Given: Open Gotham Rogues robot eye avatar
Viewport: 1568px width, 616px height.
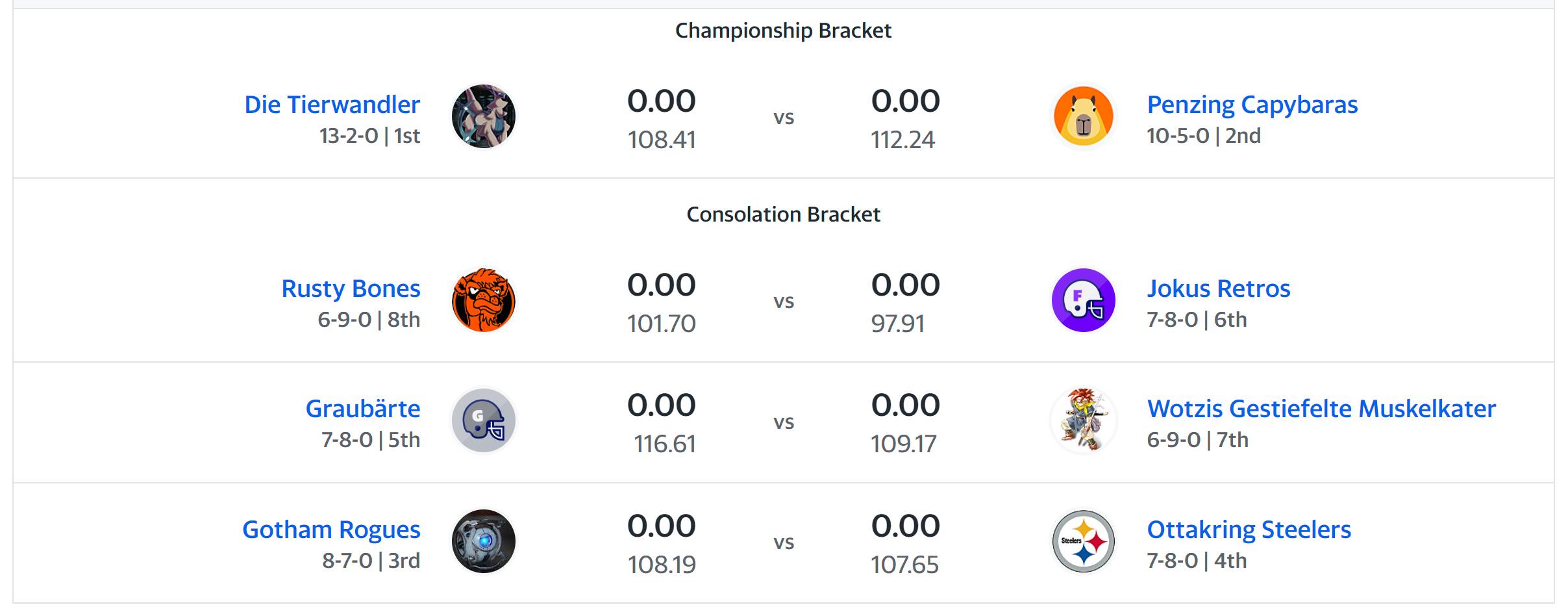Looking at the screenshot, I should point(484,541).
